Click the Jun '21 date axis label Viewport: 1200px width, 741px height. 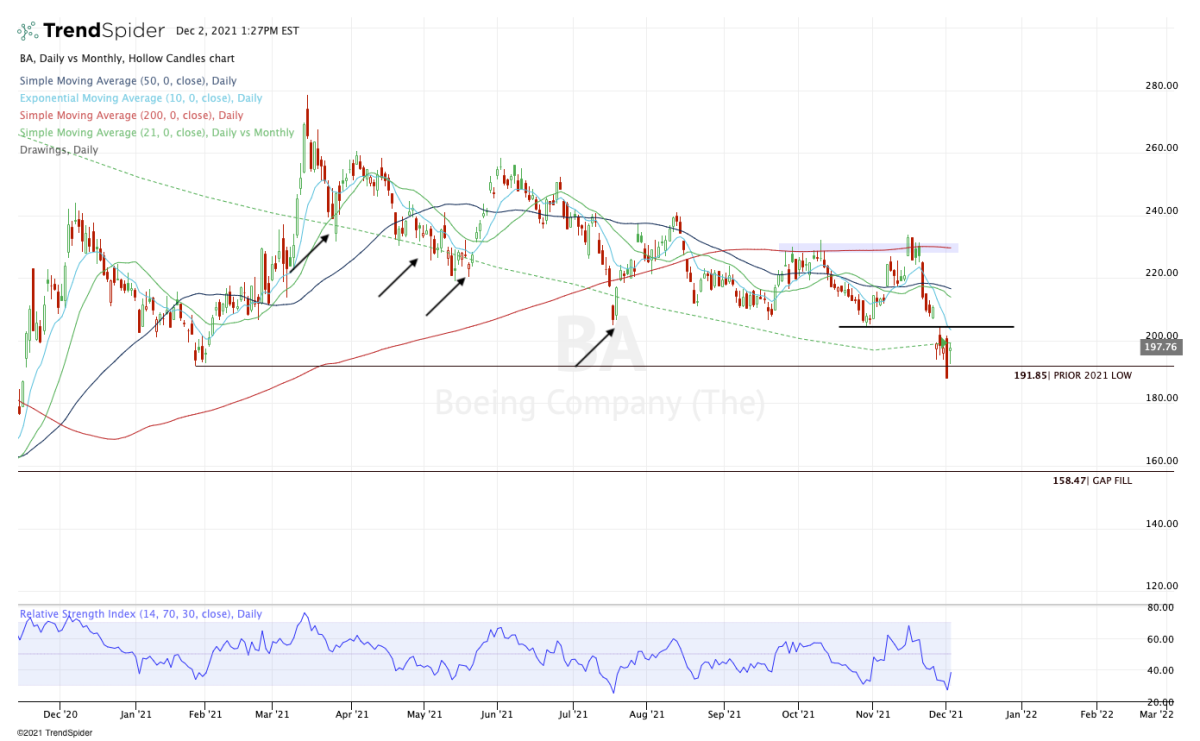coord(496,715)
